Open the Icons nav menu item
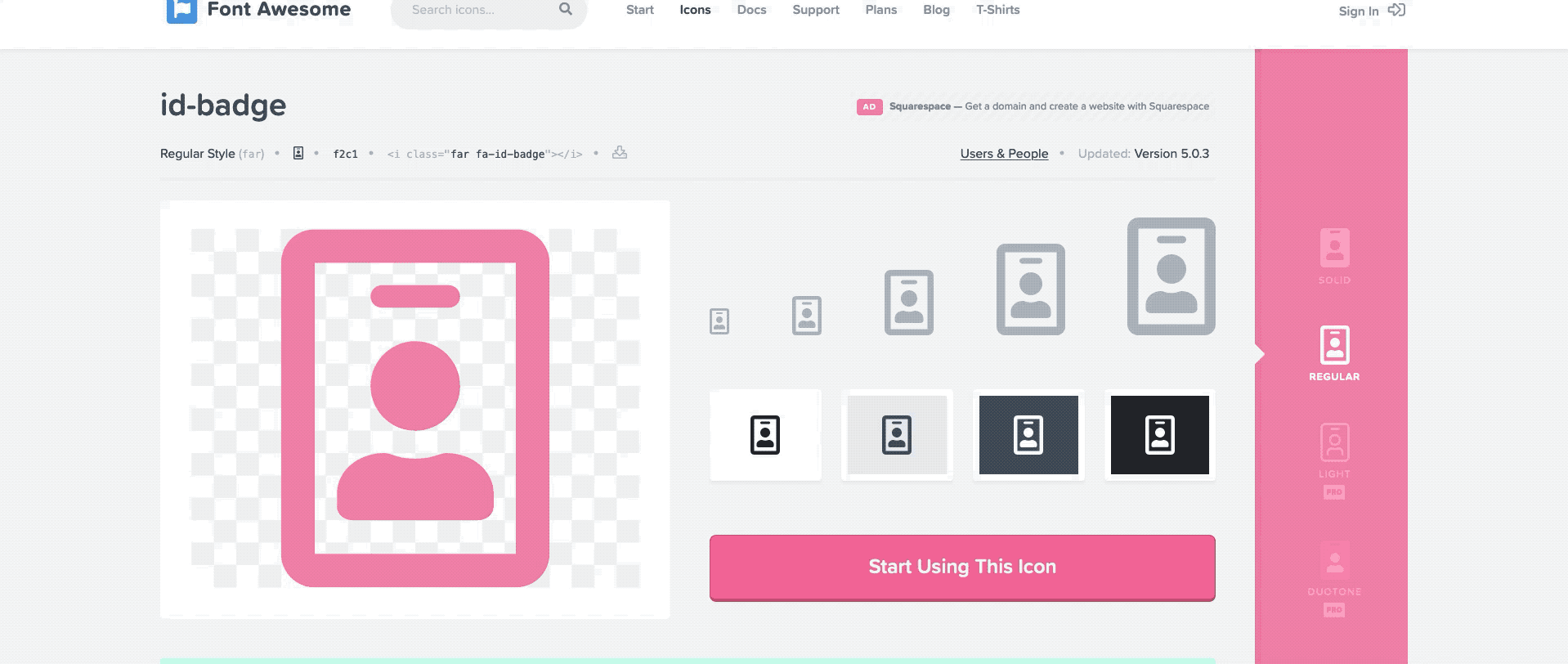The width and height of the screenshot is (1568, 664). (x=695, y=10)
